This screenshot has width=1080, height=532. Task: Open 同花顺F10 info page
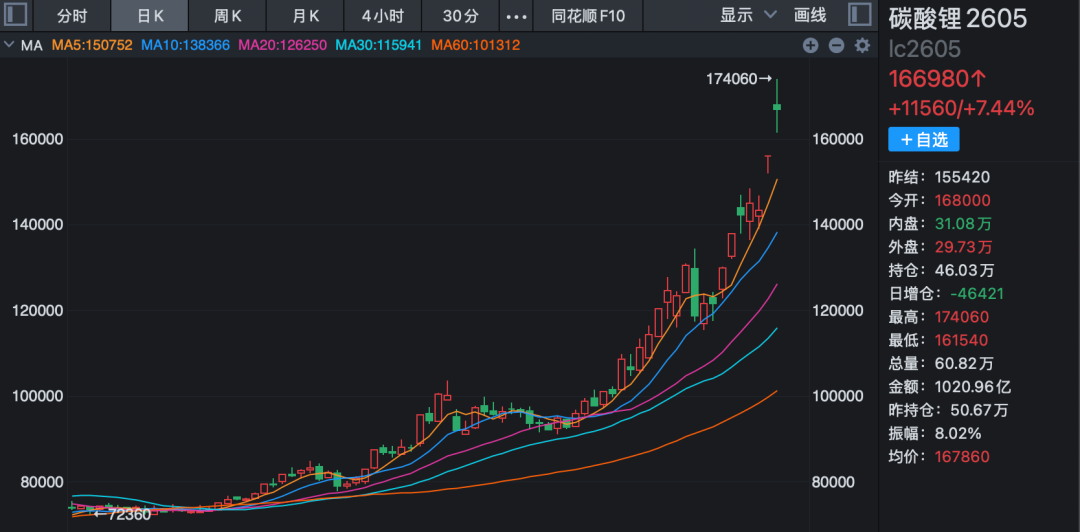tap(588, 15)
